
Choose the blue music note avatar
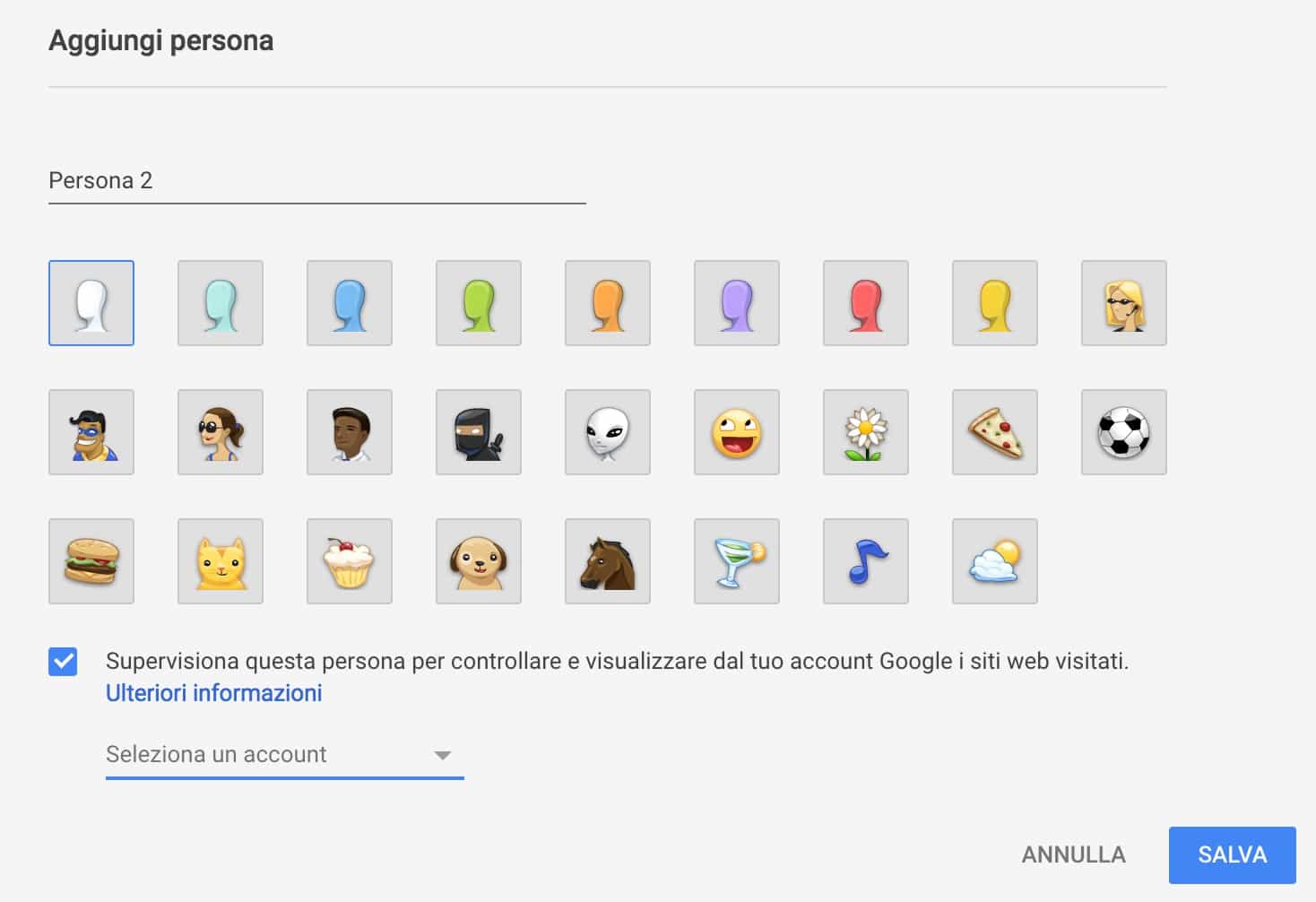point(866,561)
